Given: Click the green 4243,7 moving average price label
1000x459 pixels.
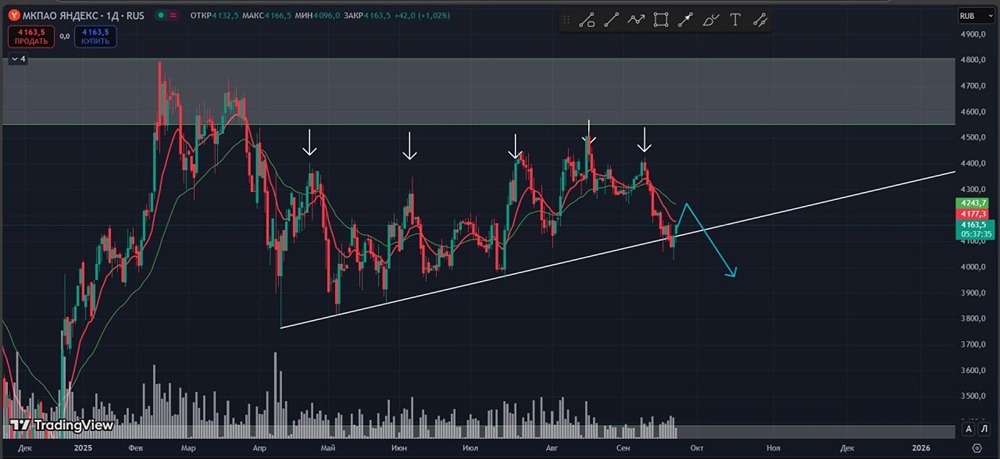Looking at the screenshot, I should point(971,203).
